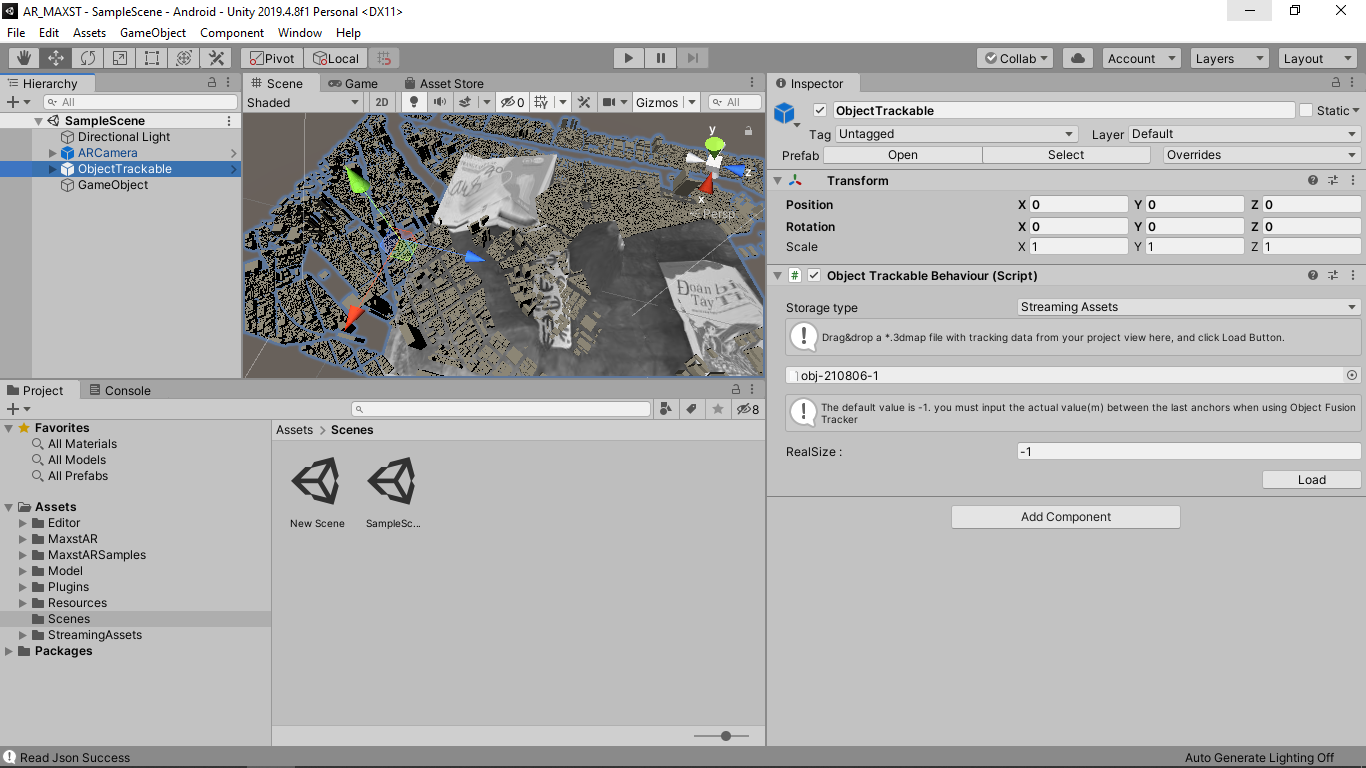This screenshot has height=768, width=1366.
Task: Enable the Static checkbox
Action: pos(1306,110)
